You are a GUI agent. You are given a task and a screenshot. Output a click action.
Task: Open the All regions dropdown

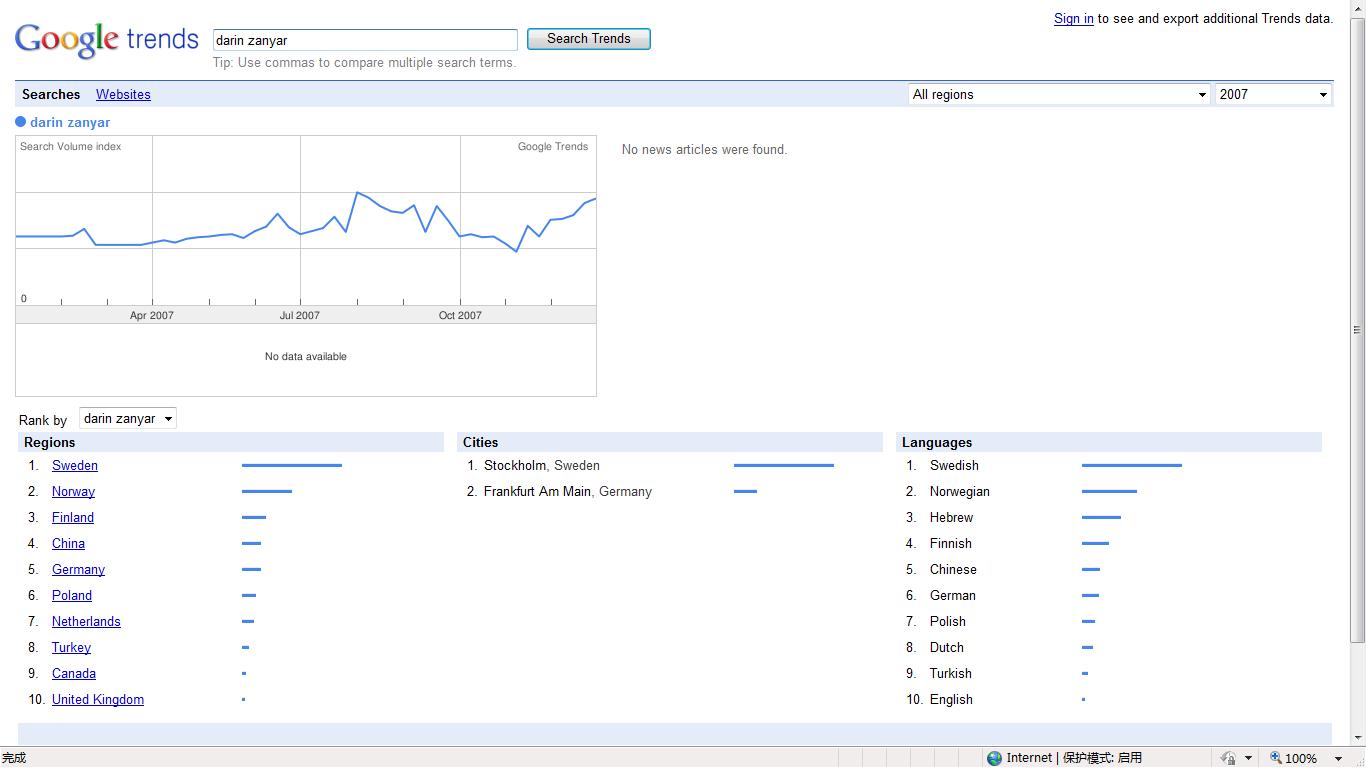coord(1059,94)
